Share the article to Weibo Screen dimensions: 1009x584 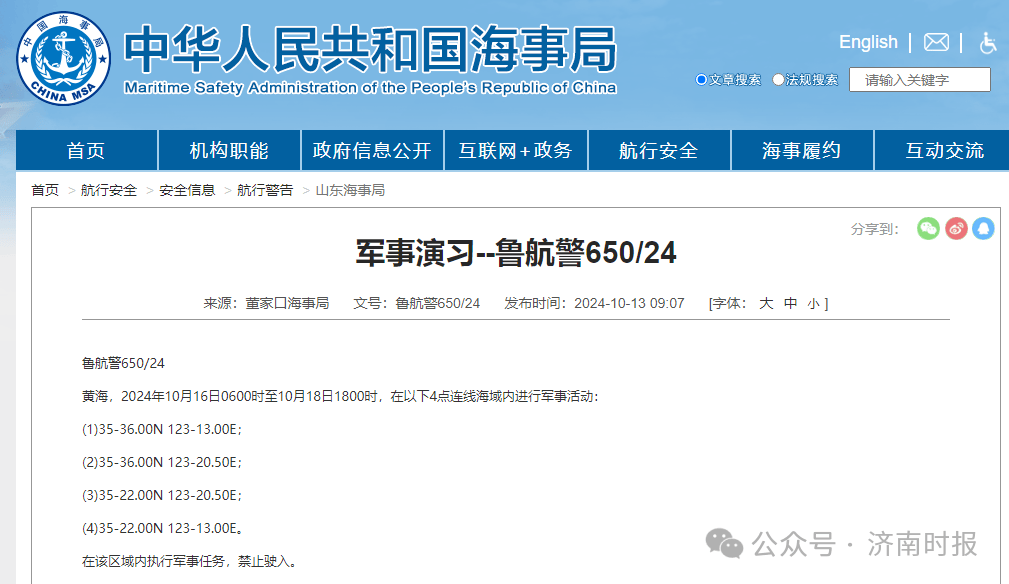tap(956, 228)
